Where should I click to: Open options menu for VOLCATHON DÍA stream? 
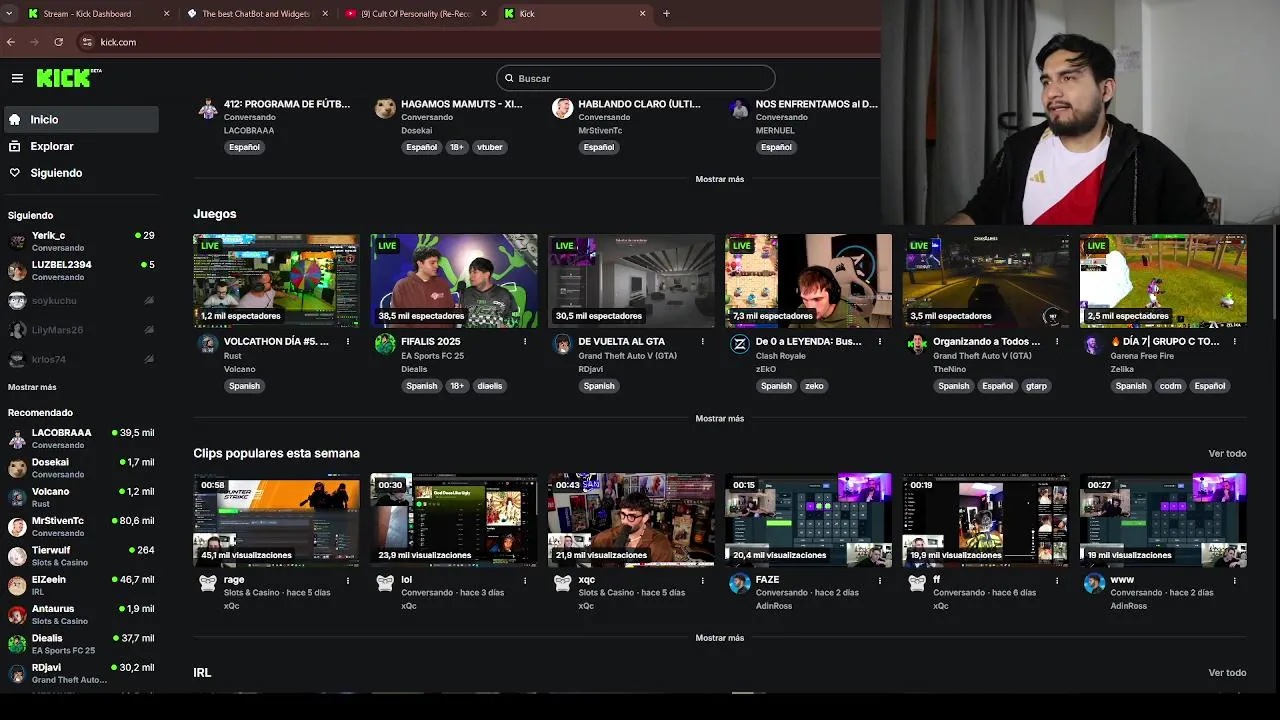[348, 342]
